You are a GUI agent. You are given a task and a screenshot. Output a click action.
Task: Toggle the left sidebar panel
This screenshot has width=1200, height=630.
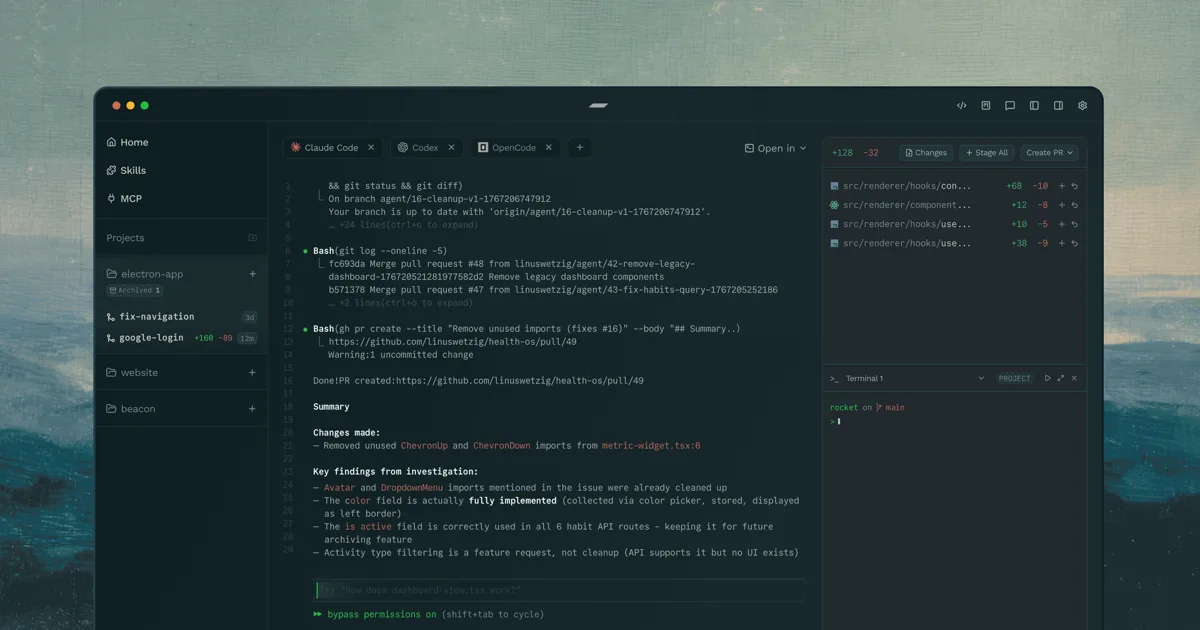pos(1034,105)
